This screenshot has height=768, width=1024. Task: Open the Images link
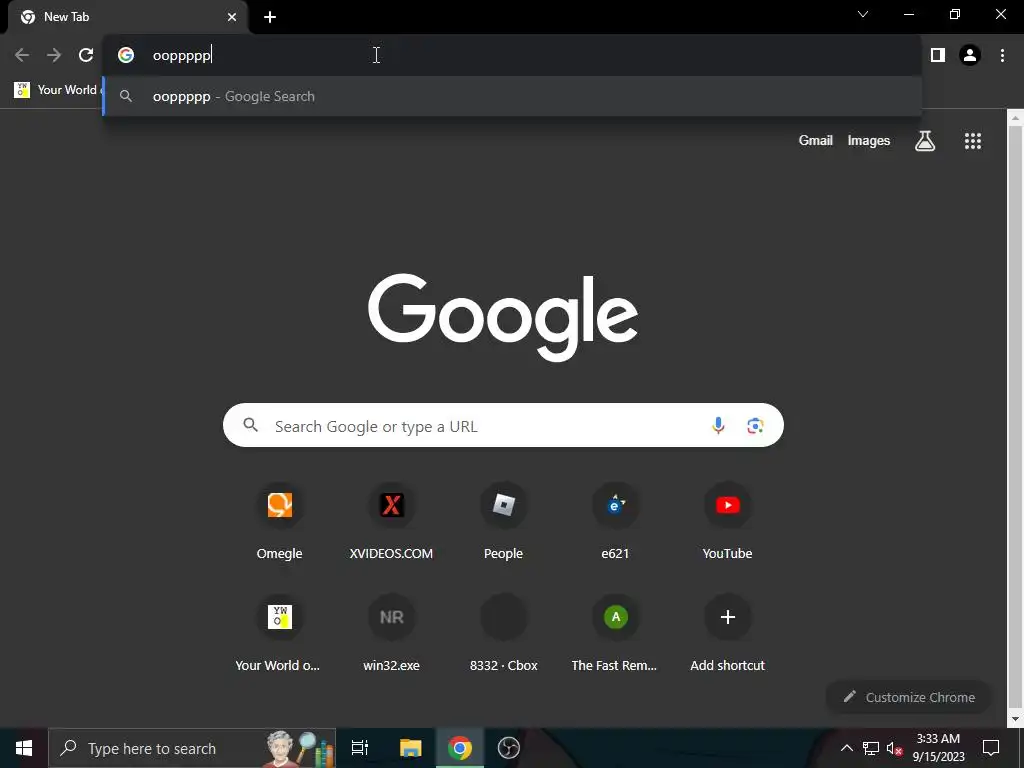pyautogui.click(x=869, y=140)
